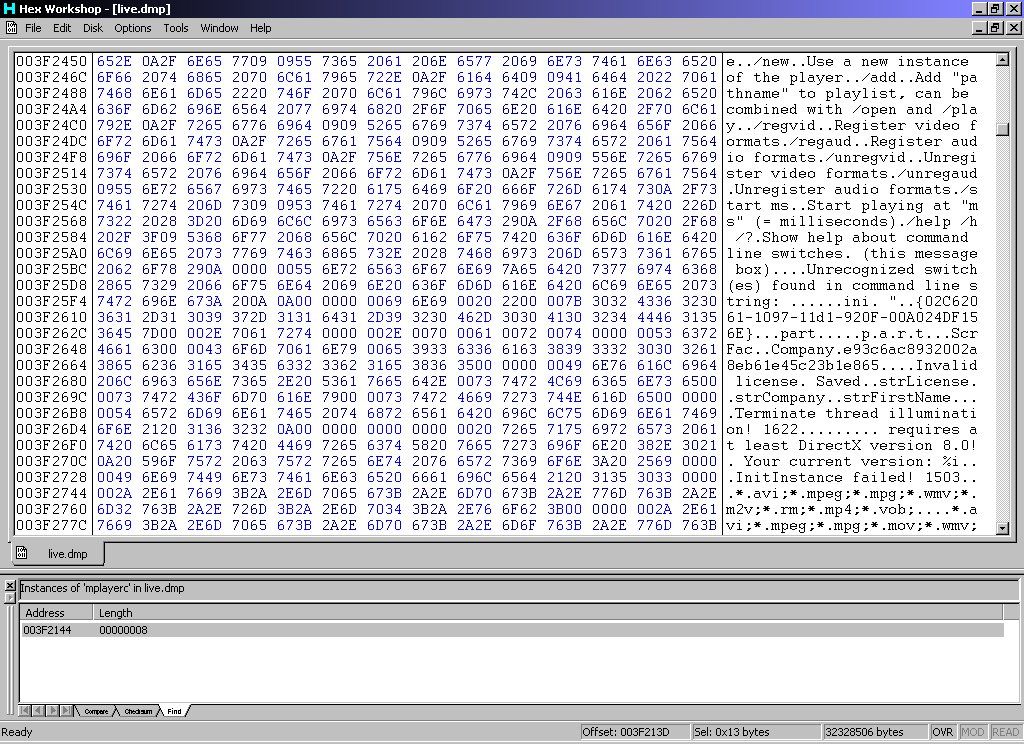
Task: Open the Edit menu
Action: pos(62,28)
